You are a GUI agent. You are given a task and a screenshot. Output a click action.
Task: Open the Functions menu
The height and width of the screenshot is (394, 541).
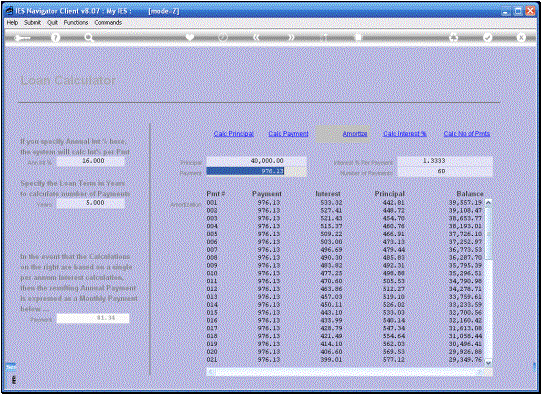[x=76, y=22]
